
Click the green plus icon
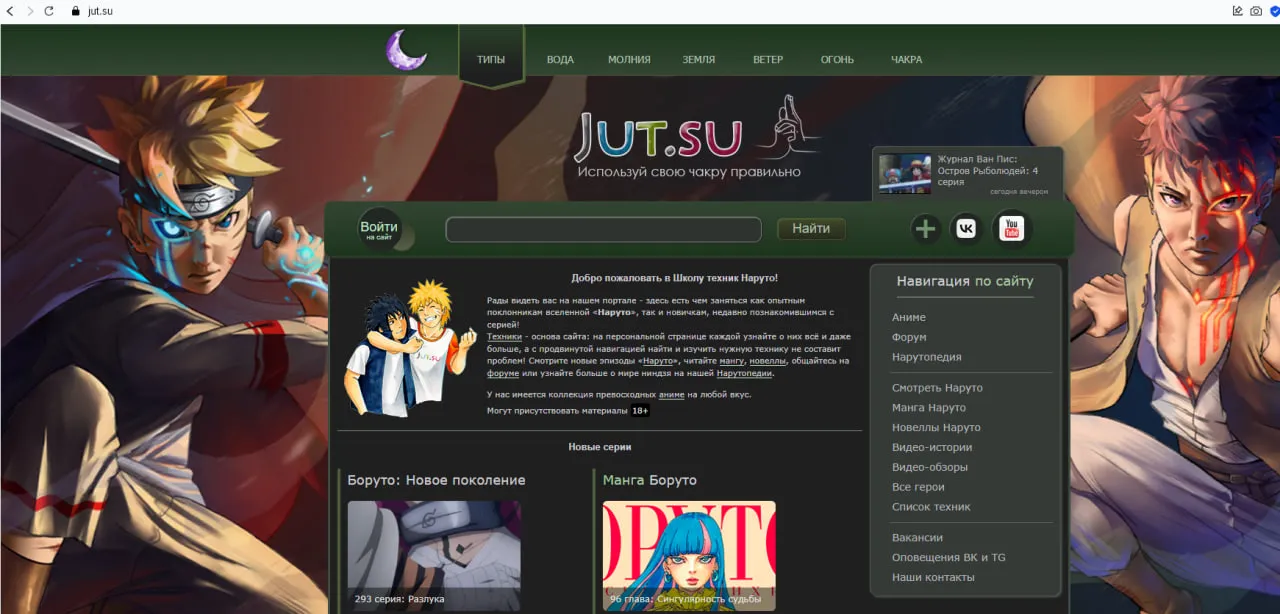[926, 229]
